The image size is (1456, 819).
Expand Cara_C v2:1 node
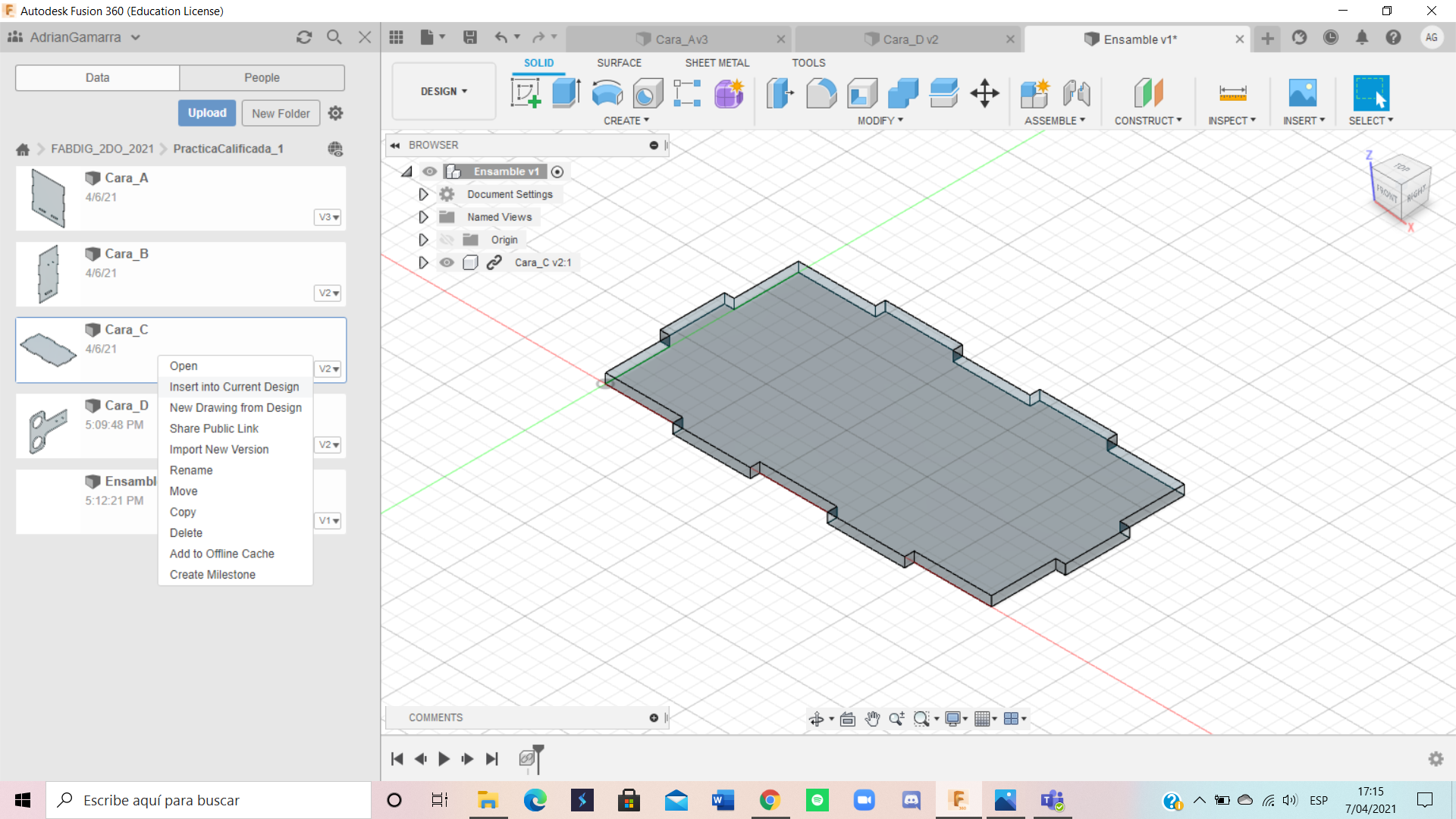coord(423,262)
